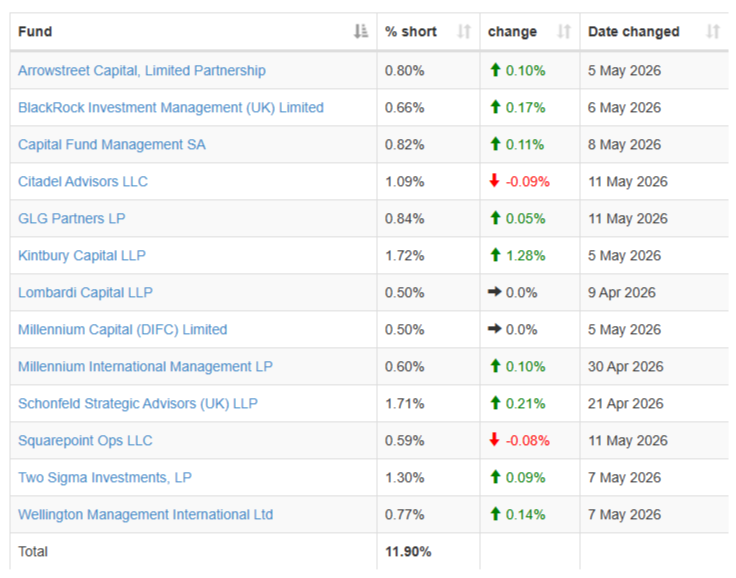
Task: Click the 30 Apr 2026 date
Action: point(626,367)
